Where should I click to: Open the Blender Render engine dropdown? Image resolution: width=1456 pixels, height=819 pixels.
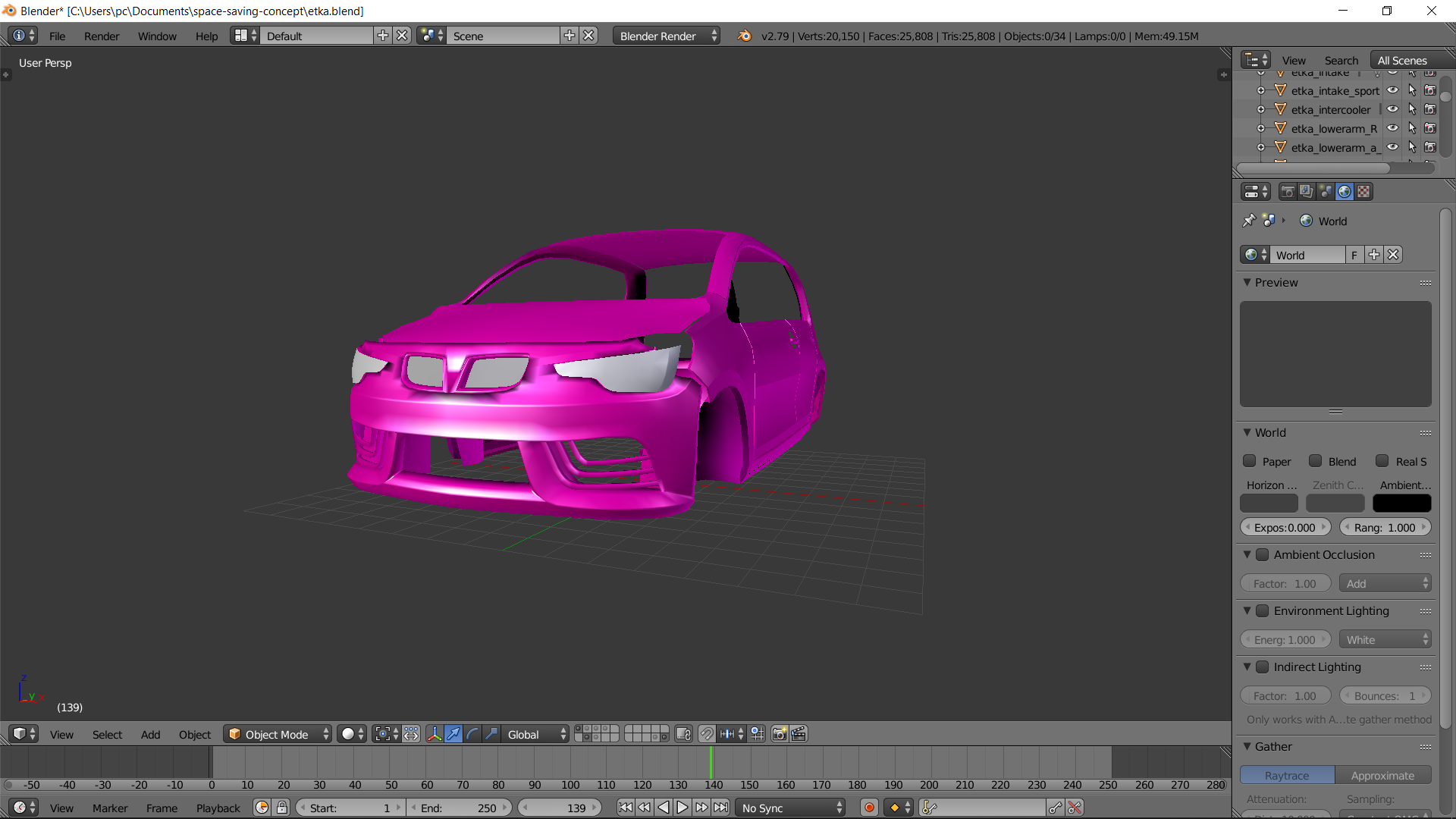(666, 36)
